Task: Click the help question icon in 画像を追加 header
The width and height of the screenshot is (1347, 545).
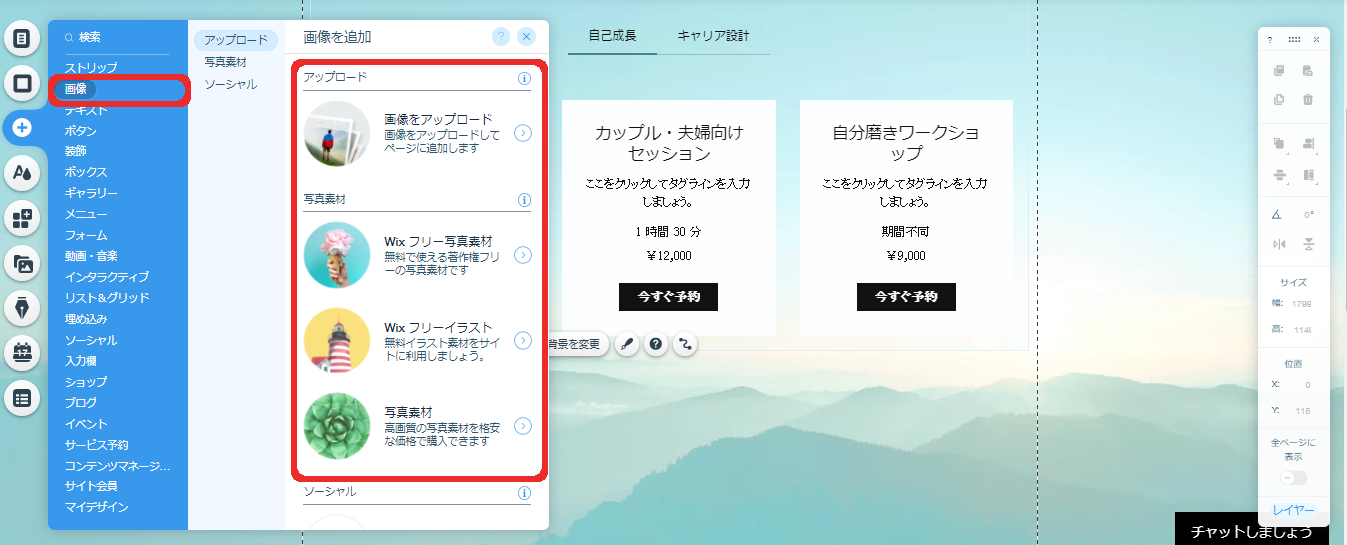Action: point(501,37)
